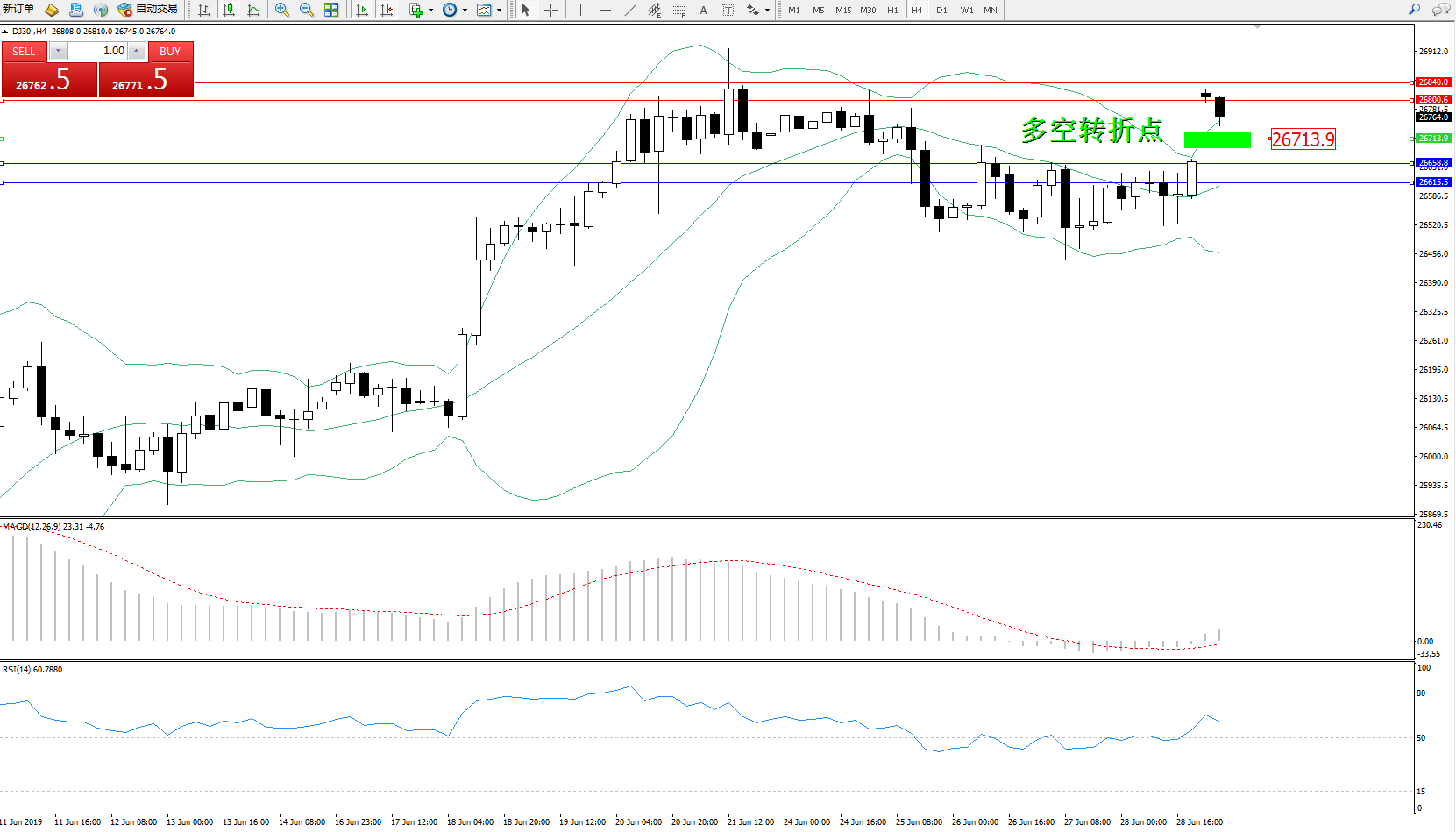
Task: Draw a trendline with the diagonal line tool
Action: pyautogui.click(x=630, y=10)
